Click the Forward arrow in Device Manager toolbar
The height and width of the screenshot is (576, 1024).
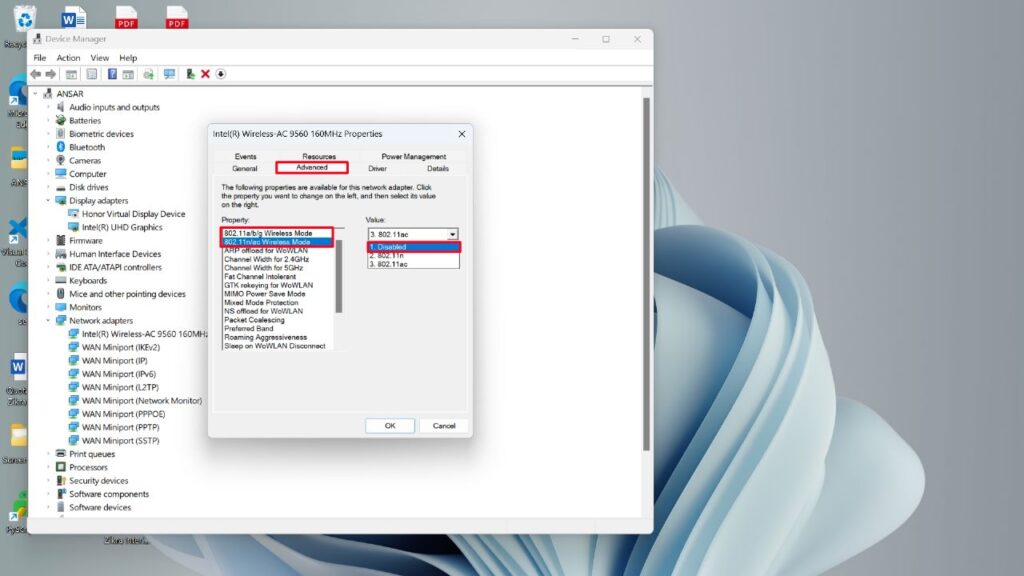tap(50, 74)
